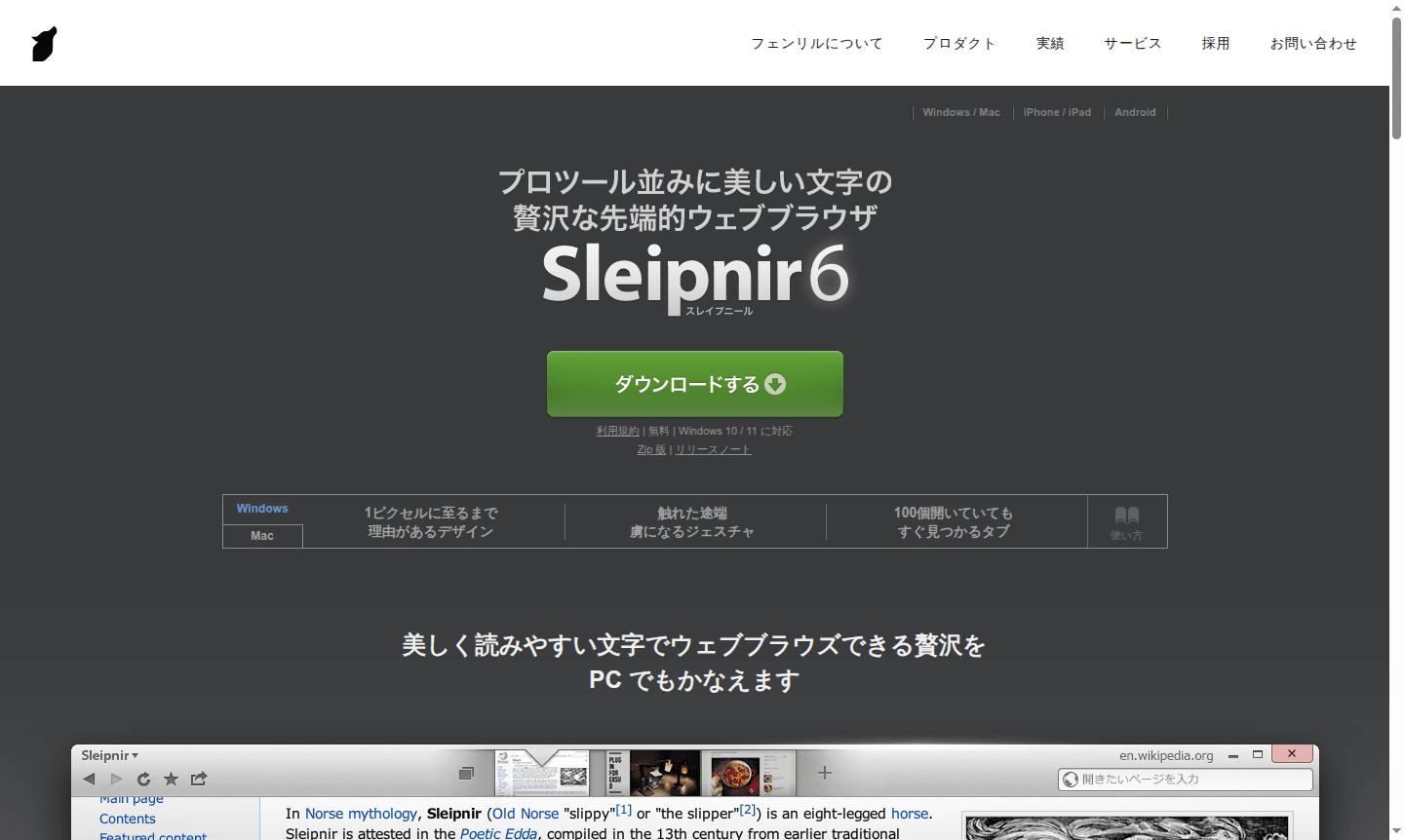Select the iPhone / iPad platform tab
This screenshot has height=840, width=1404.
tap(1057, 112)
